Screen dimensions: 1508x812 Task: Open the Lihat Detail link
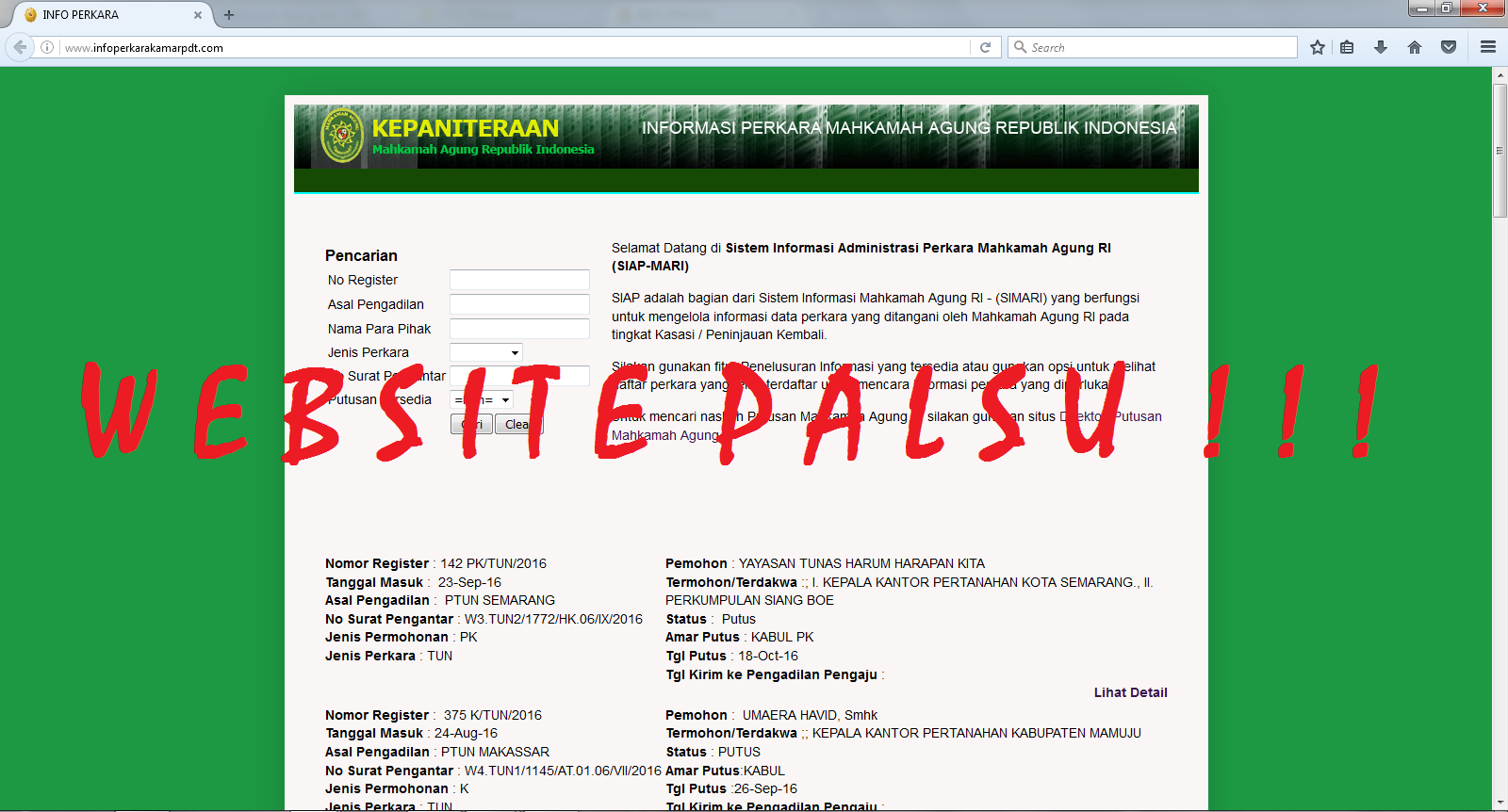(1130, 692)
